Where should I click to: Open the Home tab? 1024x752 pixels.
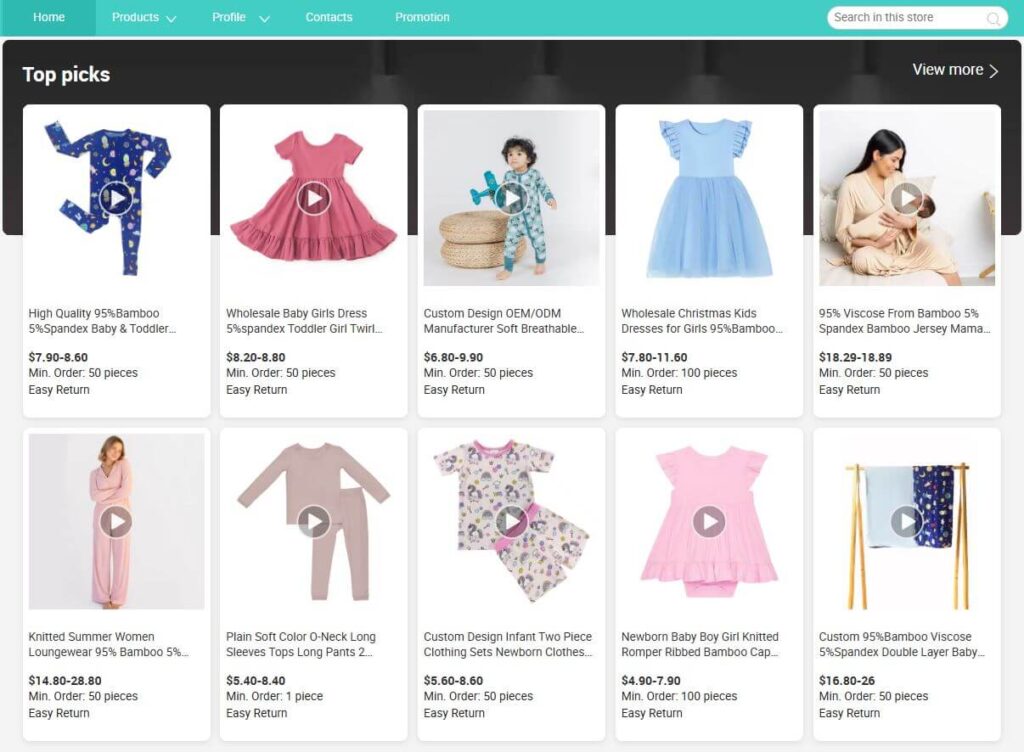coord(48,18)
